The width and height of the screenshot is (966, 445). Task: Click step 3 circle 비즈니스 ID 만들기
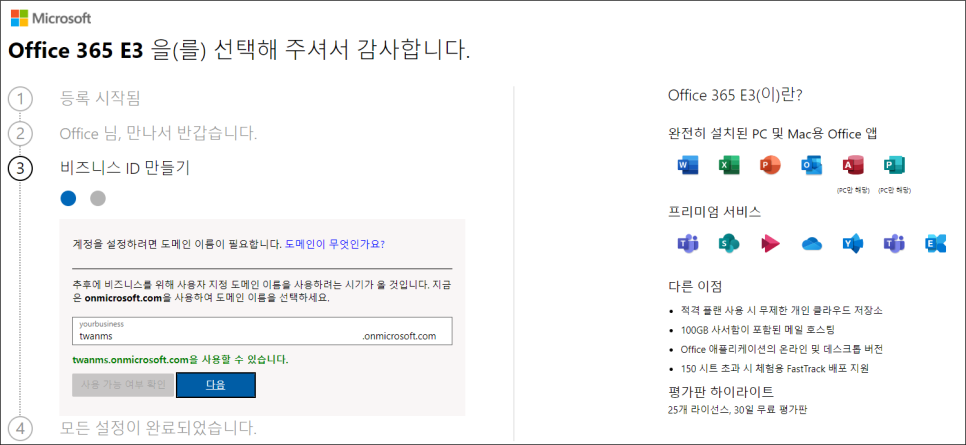click(20, 168)
